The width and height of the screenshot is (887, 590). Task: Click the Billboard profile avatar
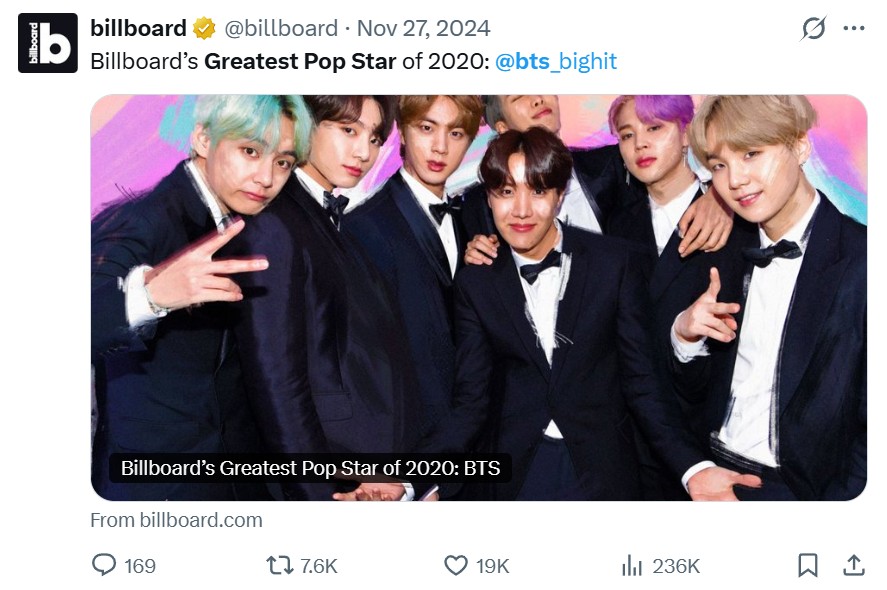point(47,42)
